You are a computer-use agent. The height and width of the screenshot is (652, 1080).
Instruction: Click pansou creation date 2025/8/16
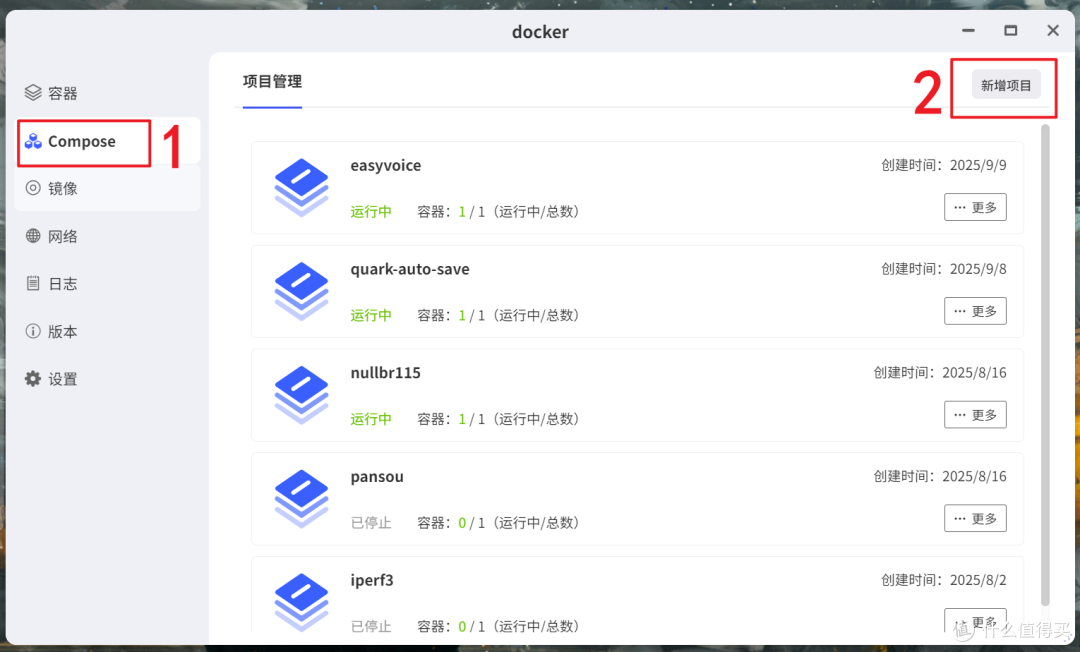point(974,476)
